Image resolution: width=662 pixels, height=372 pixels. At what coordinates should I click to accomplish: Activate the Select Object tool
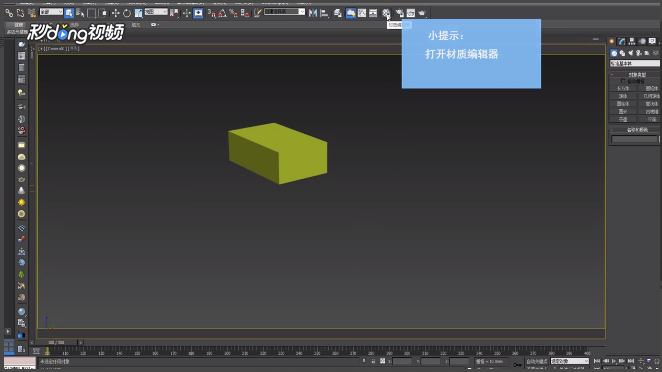[69, 13]
